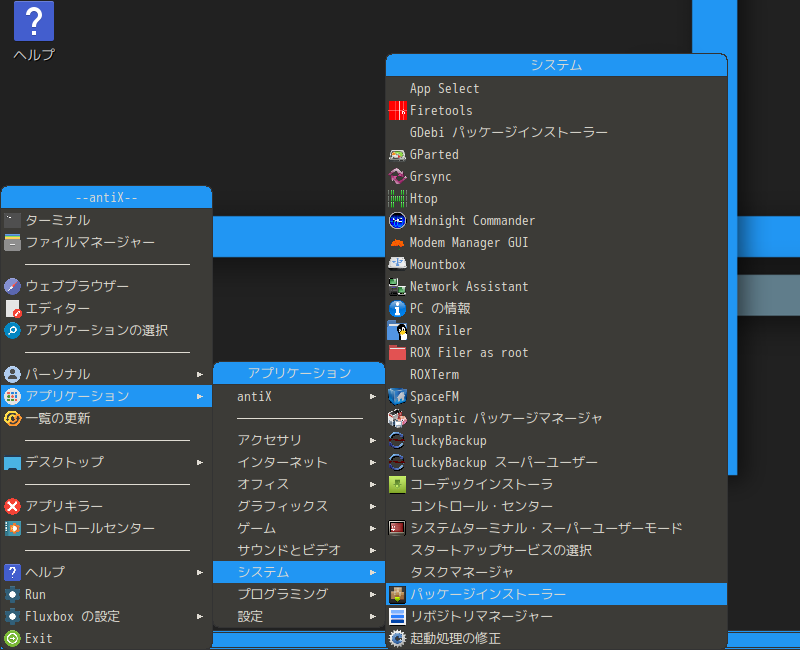
Task: Expand the Fluxbox の設定 submenu arrow
Action: pyautogui.click(x=200, y=616)
